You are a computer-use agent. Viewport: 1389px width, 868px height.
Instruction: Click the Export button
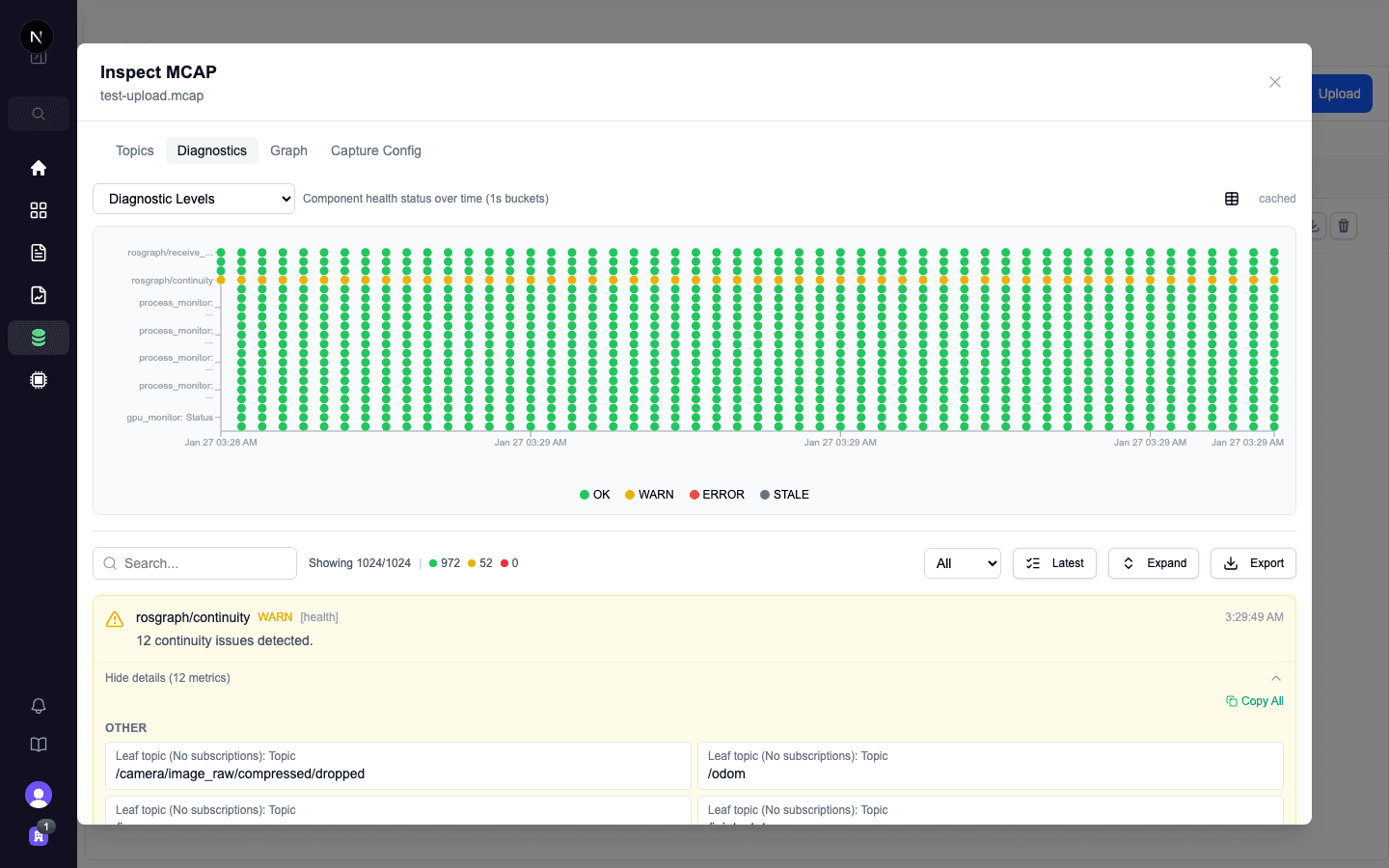[x=1253, y=563]
